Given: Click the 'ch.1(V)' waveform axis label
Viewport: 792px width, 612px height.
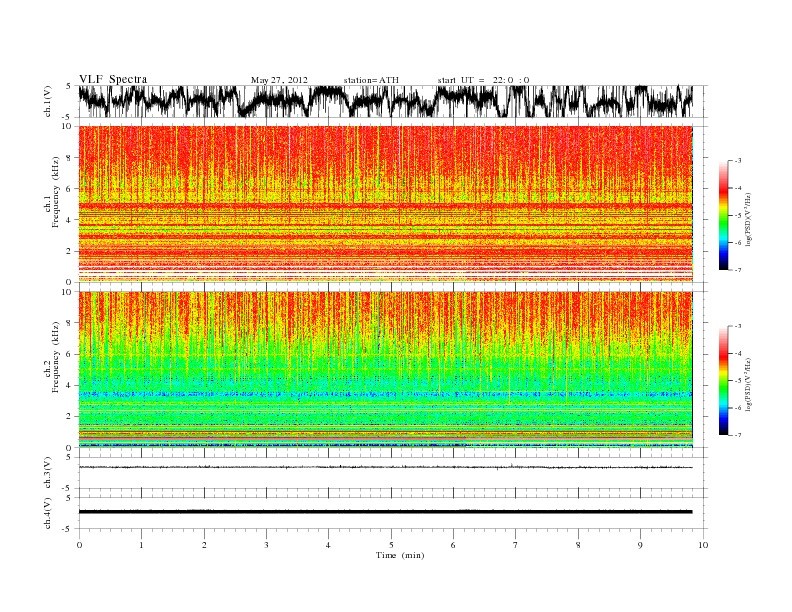Looking at the screenshot, I should (x=47, y=101).
